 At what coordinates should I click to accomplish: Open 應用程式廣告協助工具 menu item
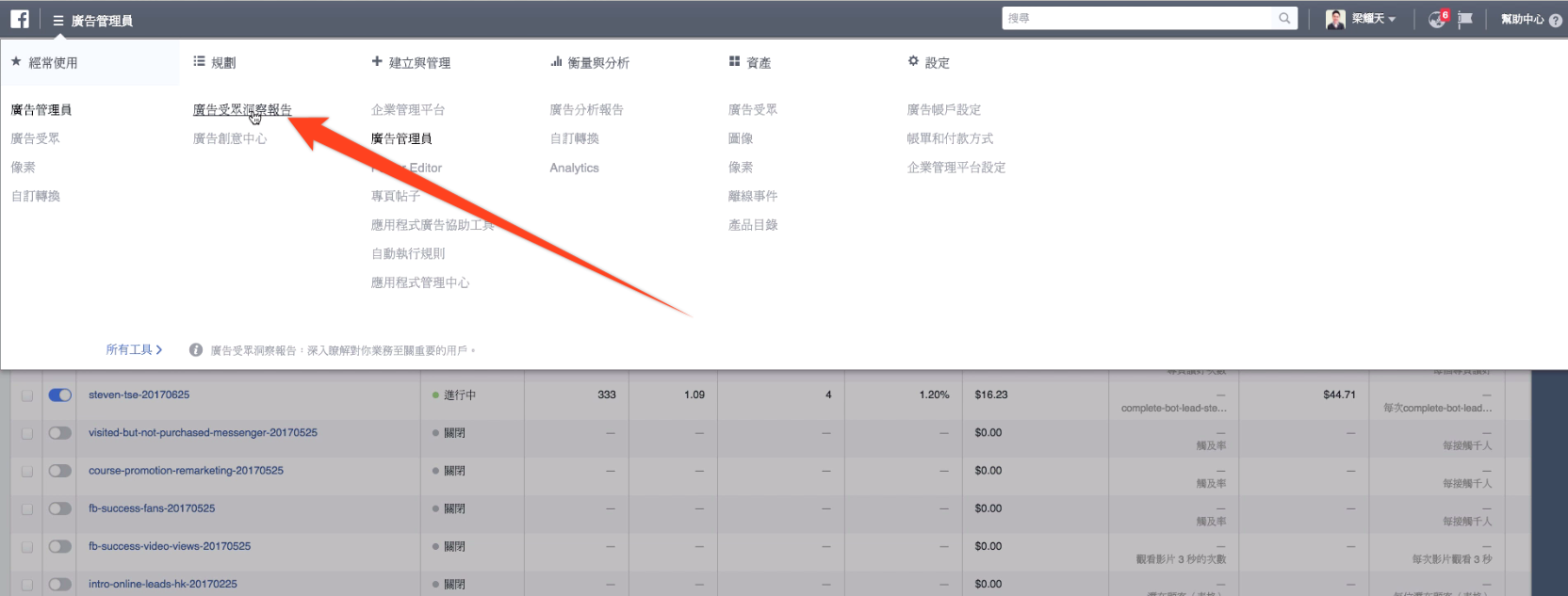(433, 225)
